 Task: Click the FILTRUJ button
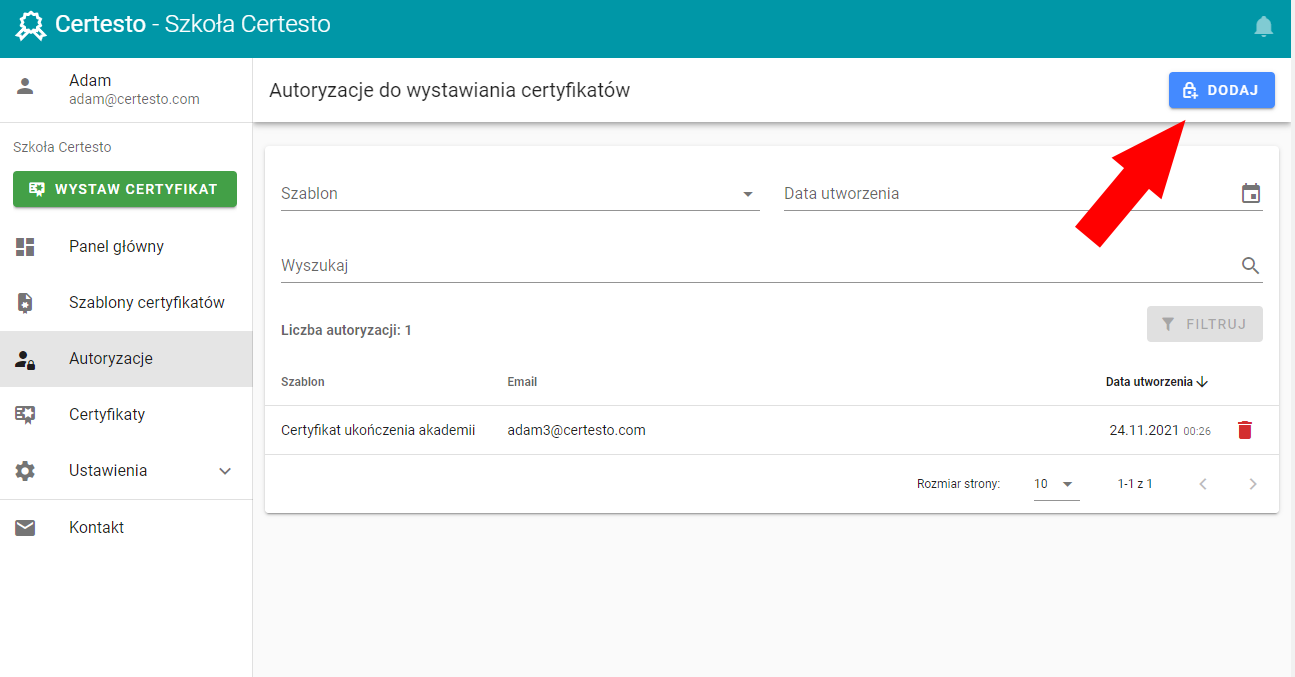(1204, 324)
